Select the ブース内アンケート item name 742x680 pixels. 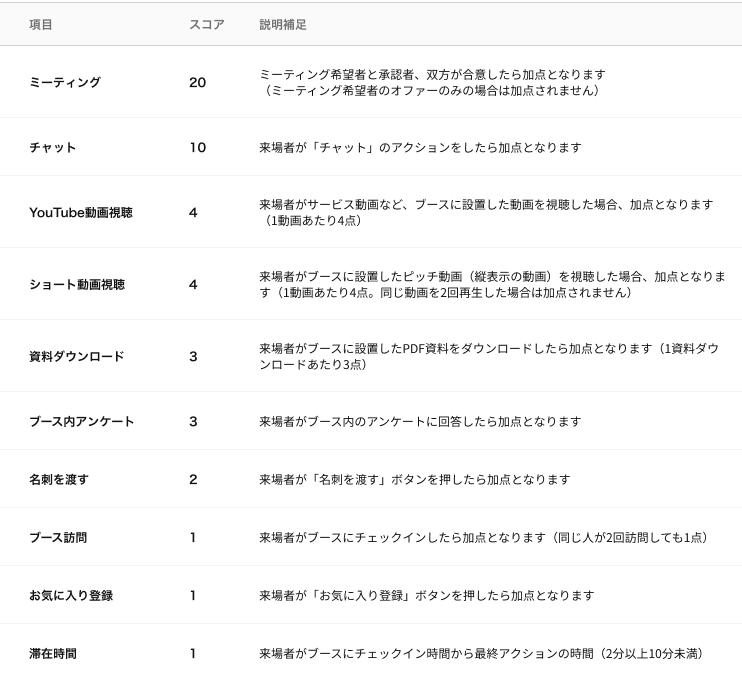[81, 422]
